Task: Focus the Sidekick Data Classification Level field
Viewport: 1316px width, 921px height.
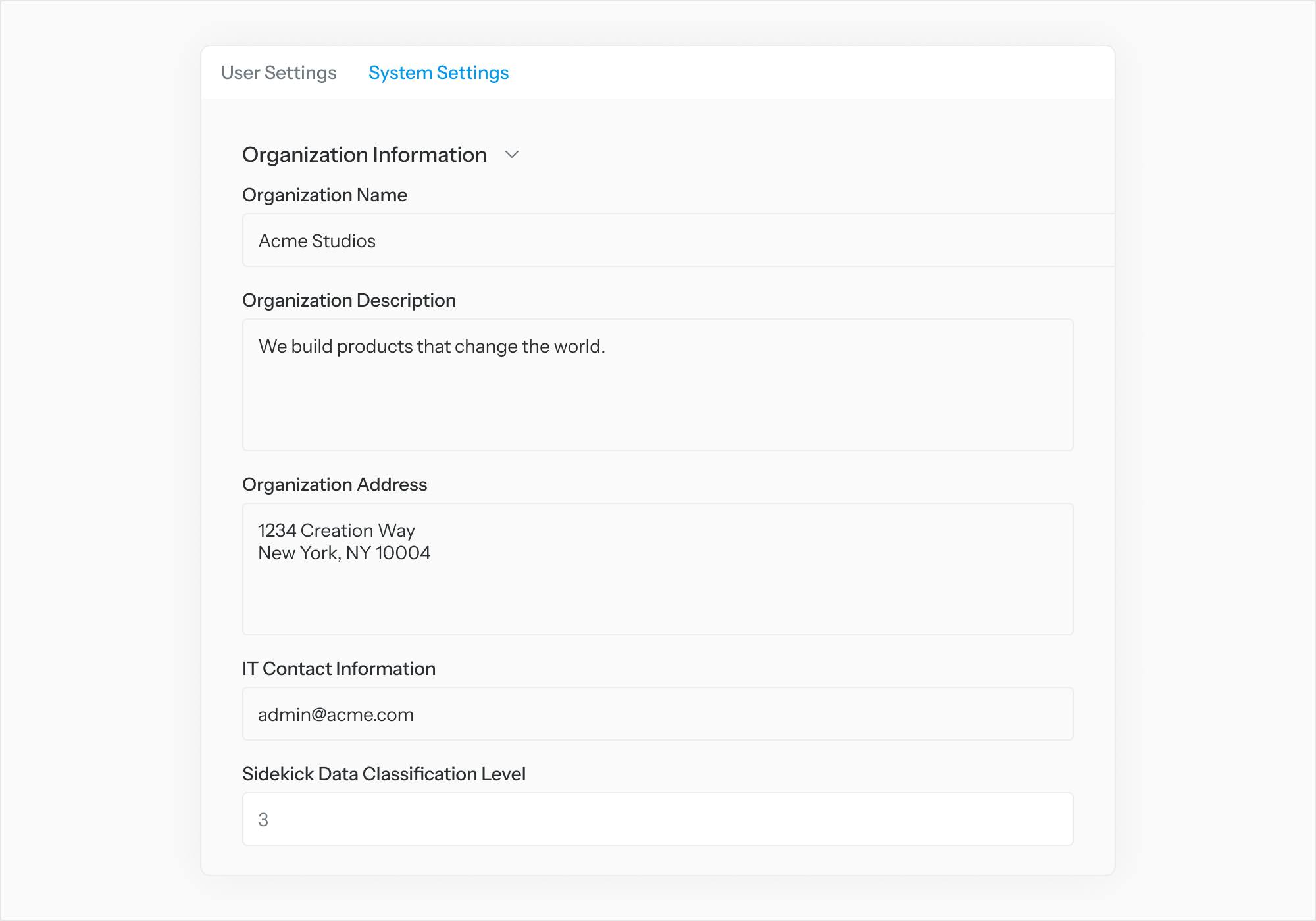Action: pyautogui.click(x=658, y=819)
